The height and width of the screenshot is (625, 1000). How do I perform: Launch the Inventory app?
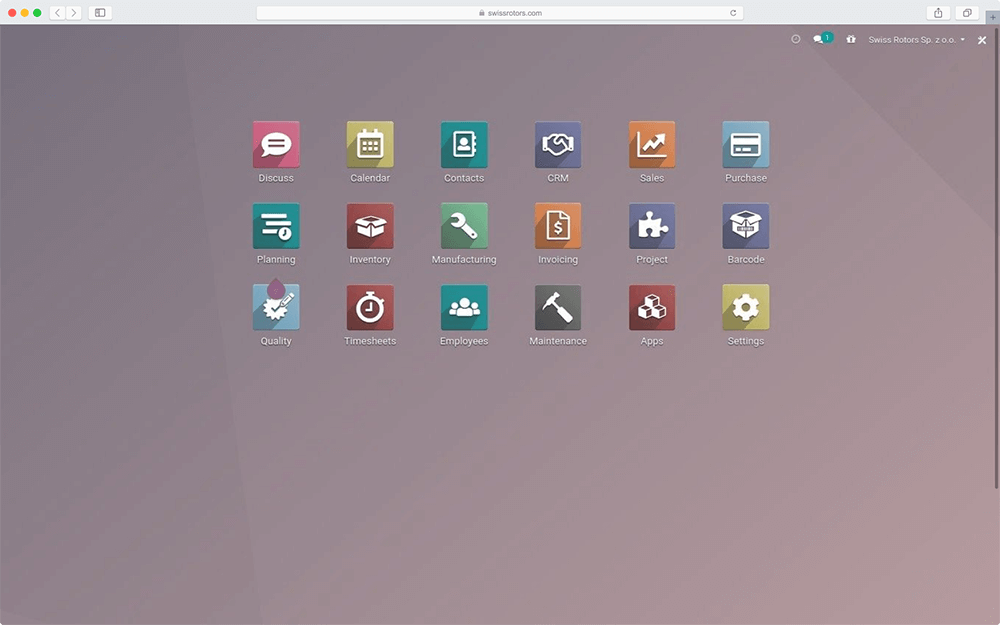370,226
